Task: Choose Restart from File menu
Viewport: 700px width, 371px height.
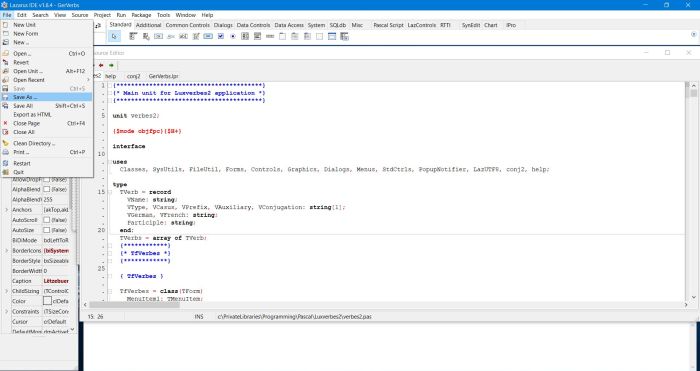Action: [46, 163]
